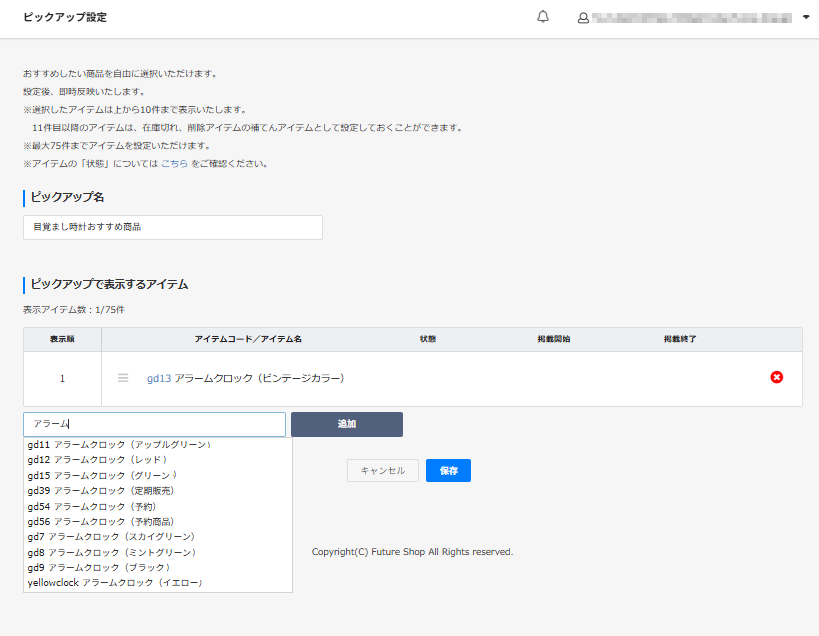Grab the drag handle next to gd13
This screenshot has width=819, height=636.
[x=121, y=378]
